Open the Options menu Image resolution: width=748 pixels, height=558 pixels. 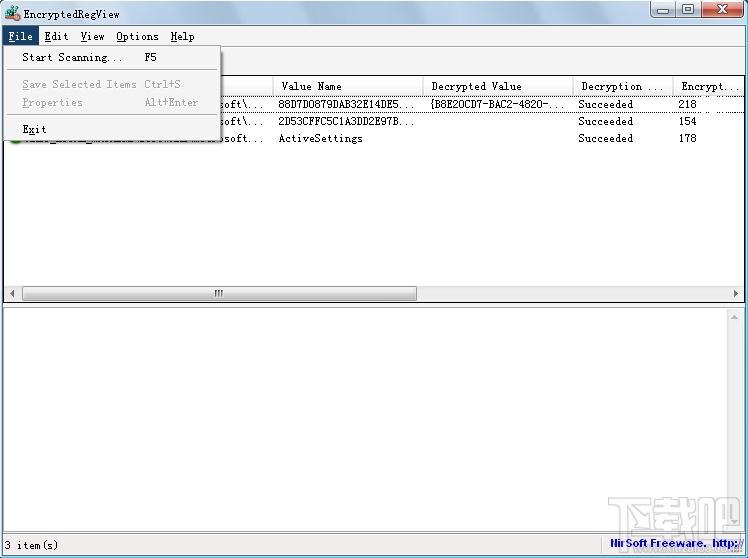(137, 36)
